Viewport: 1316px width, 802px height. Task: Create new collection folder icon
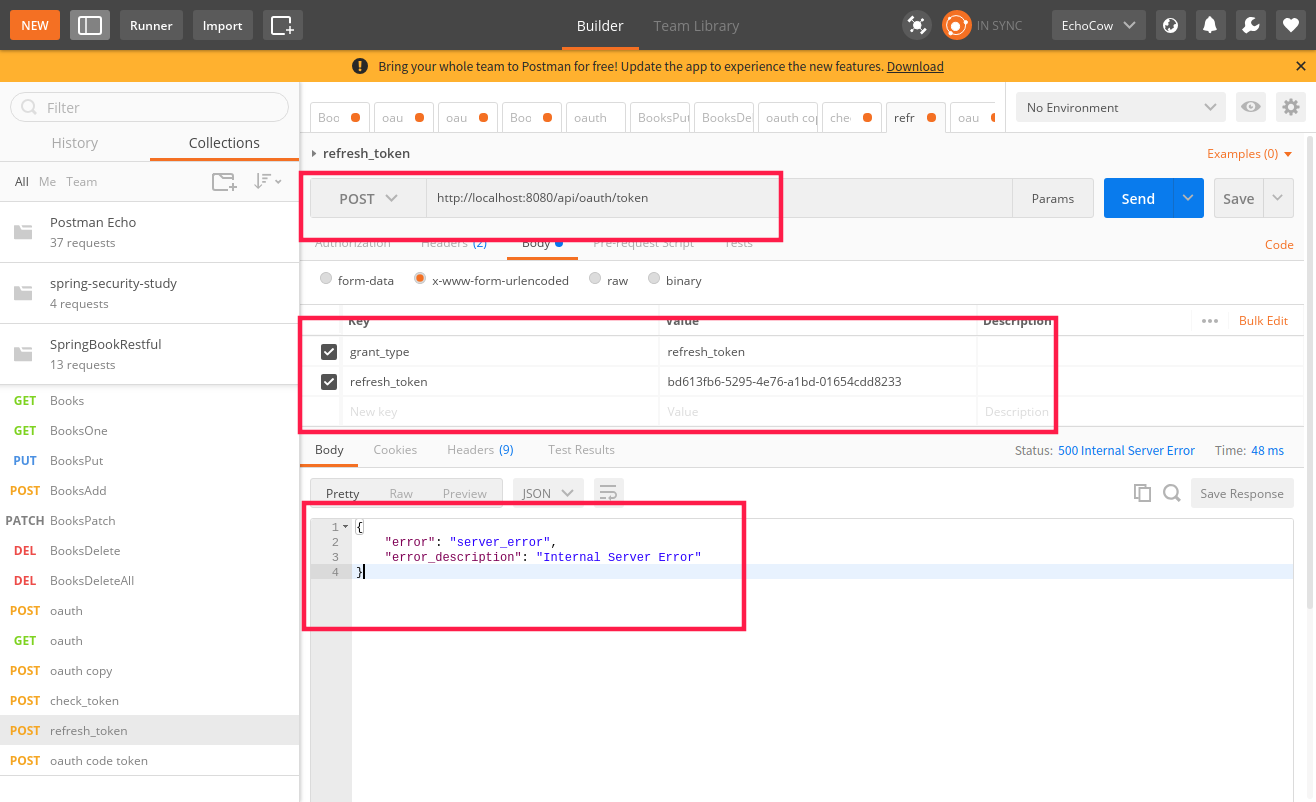[x=224, y=181]
